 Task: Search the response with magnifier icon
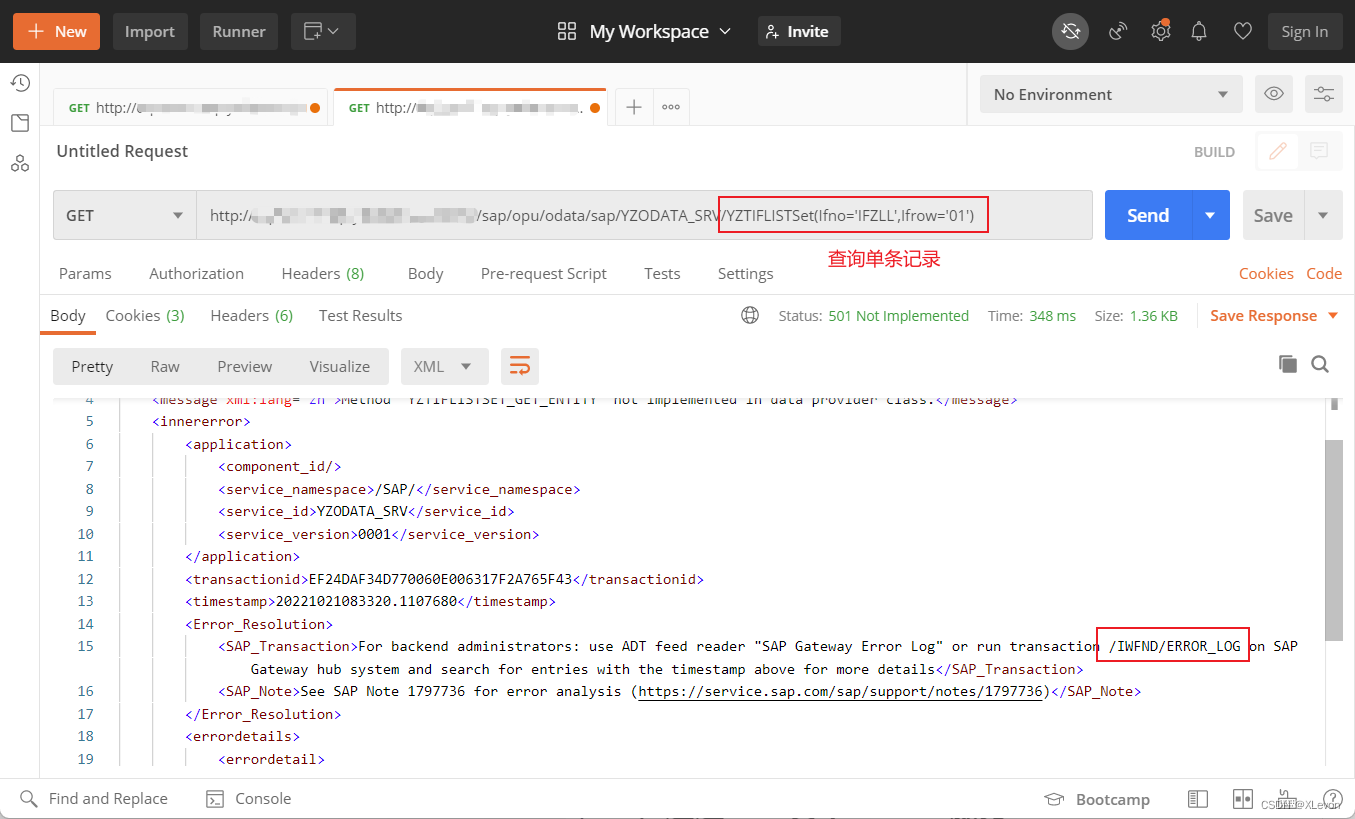pyautogui.click(x=1320, y=365)
